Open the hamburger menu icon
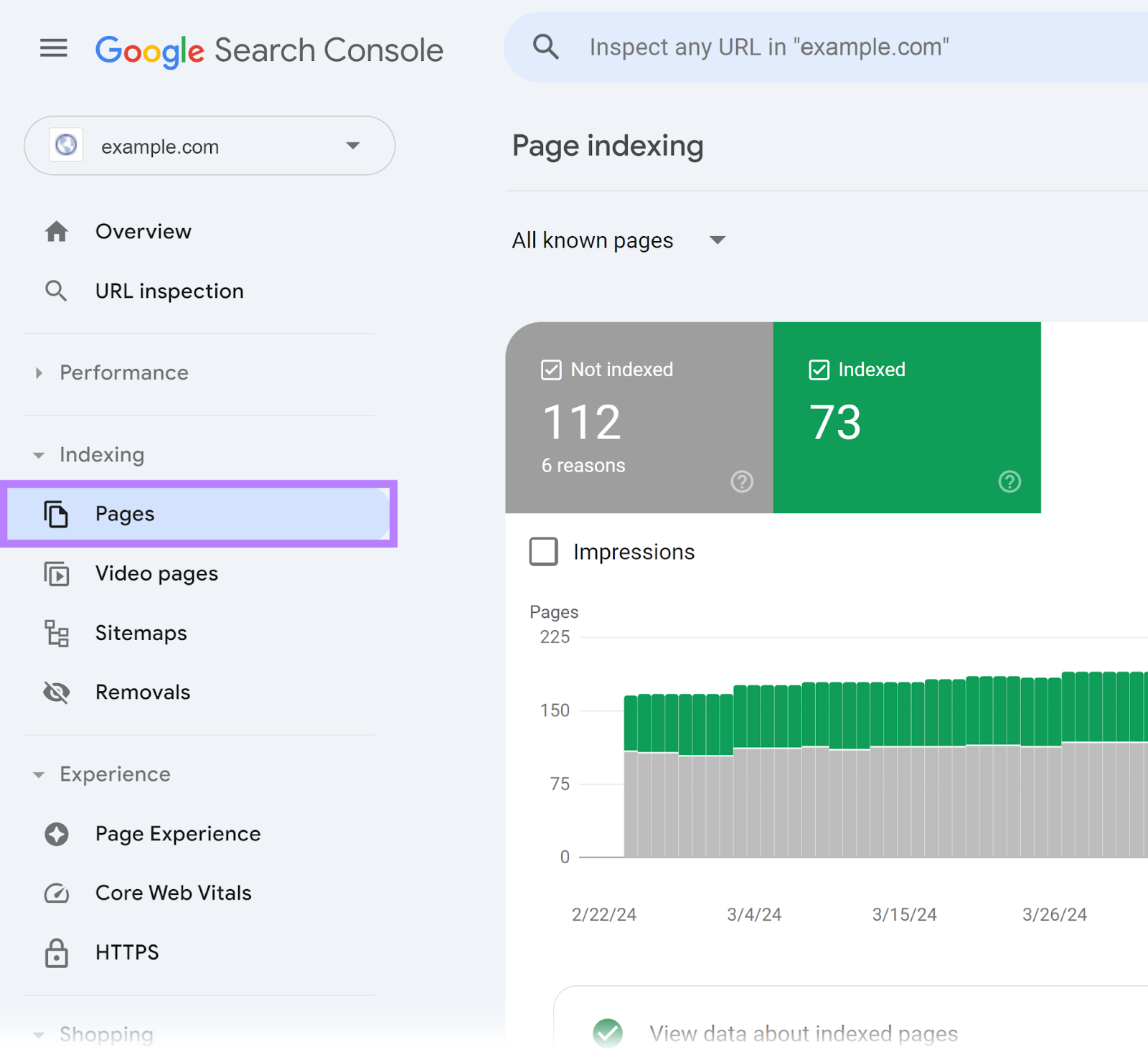 tap(53, 48)
